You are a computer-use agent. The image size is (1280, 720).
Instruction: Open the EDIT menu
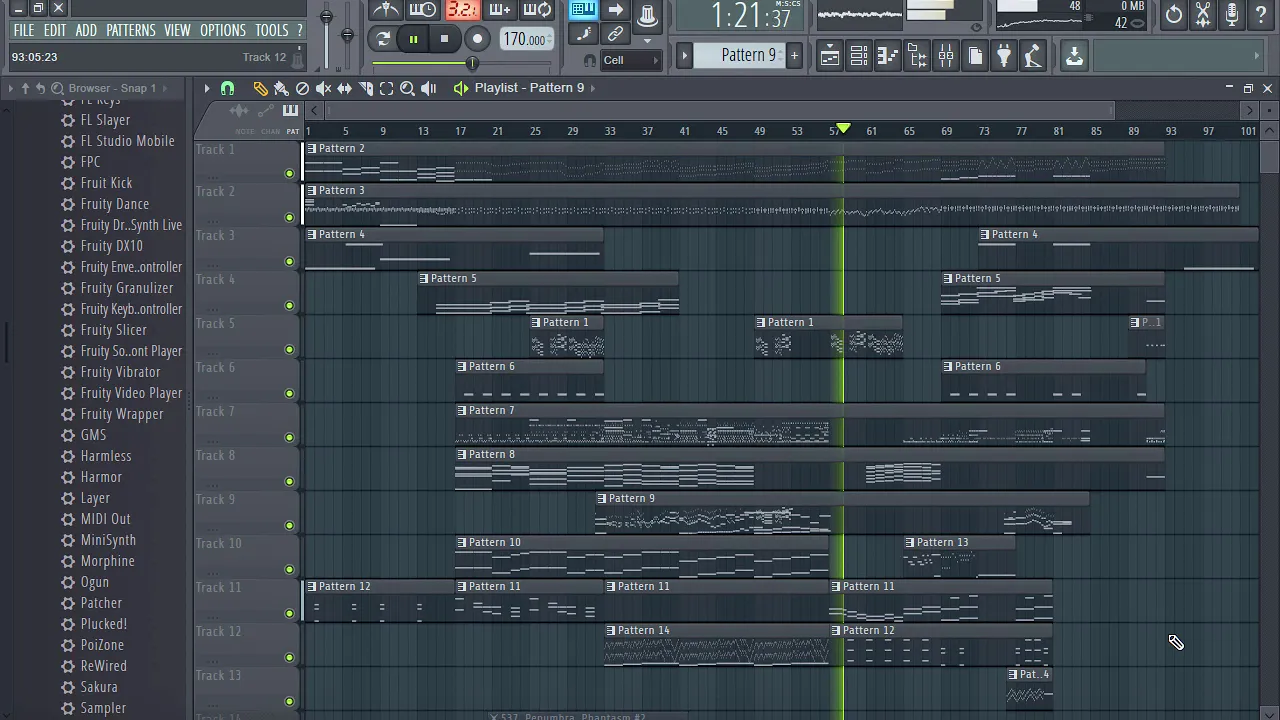pos(55,30)
